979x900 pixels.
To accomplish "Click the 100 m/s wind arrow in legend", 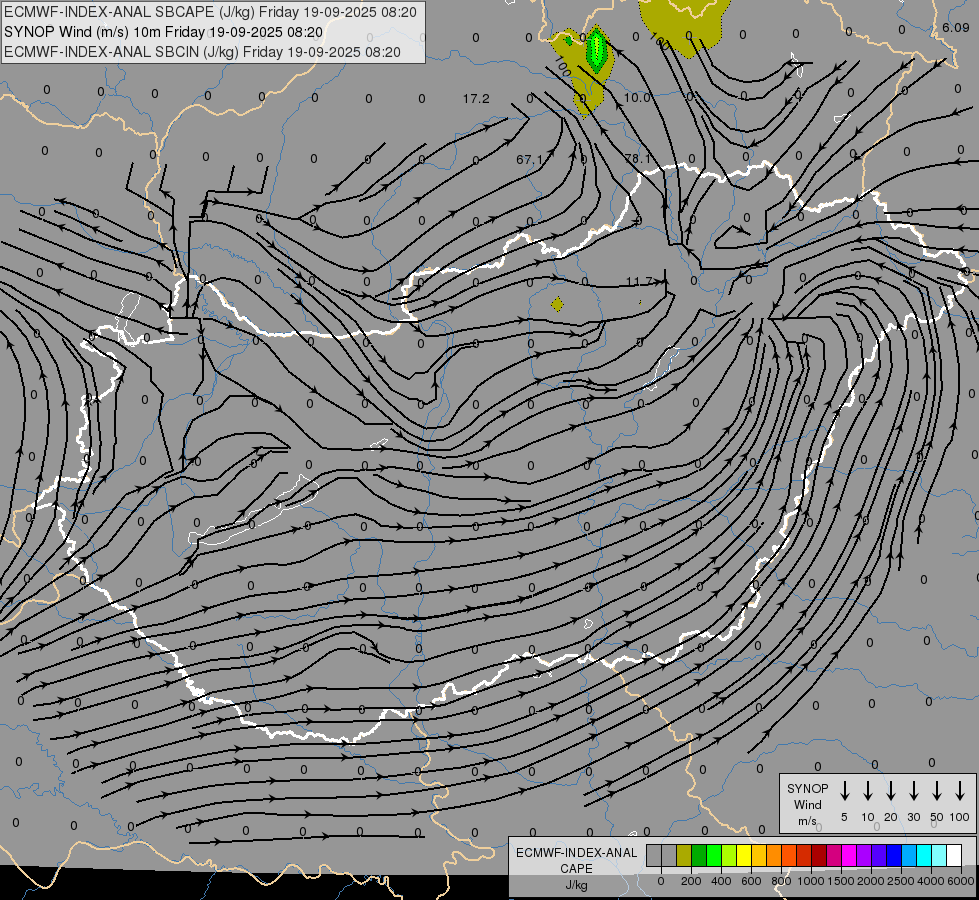I will (960, 791).
